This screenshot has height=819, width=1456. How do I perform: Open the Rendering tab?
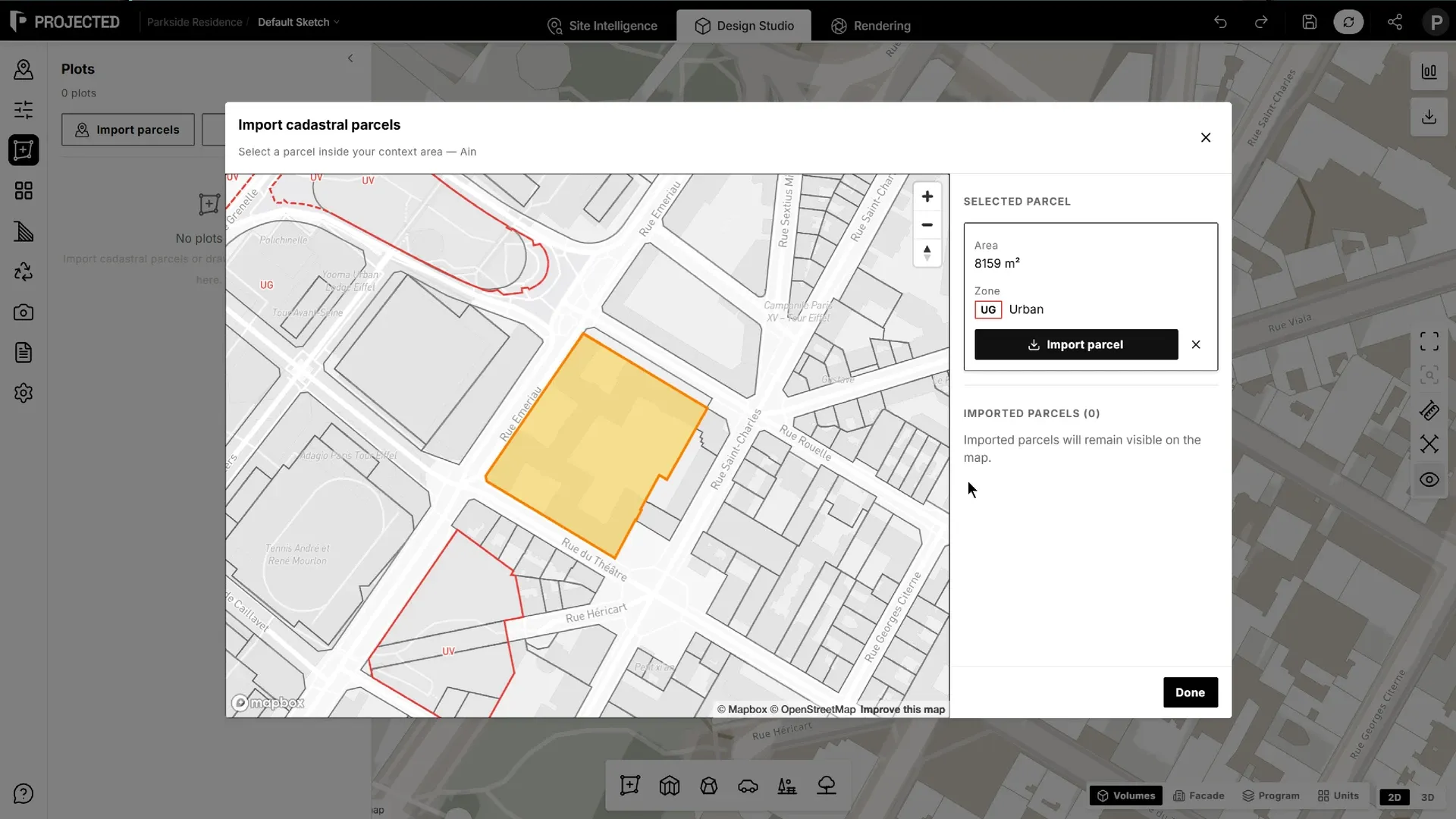pos(871,26)
